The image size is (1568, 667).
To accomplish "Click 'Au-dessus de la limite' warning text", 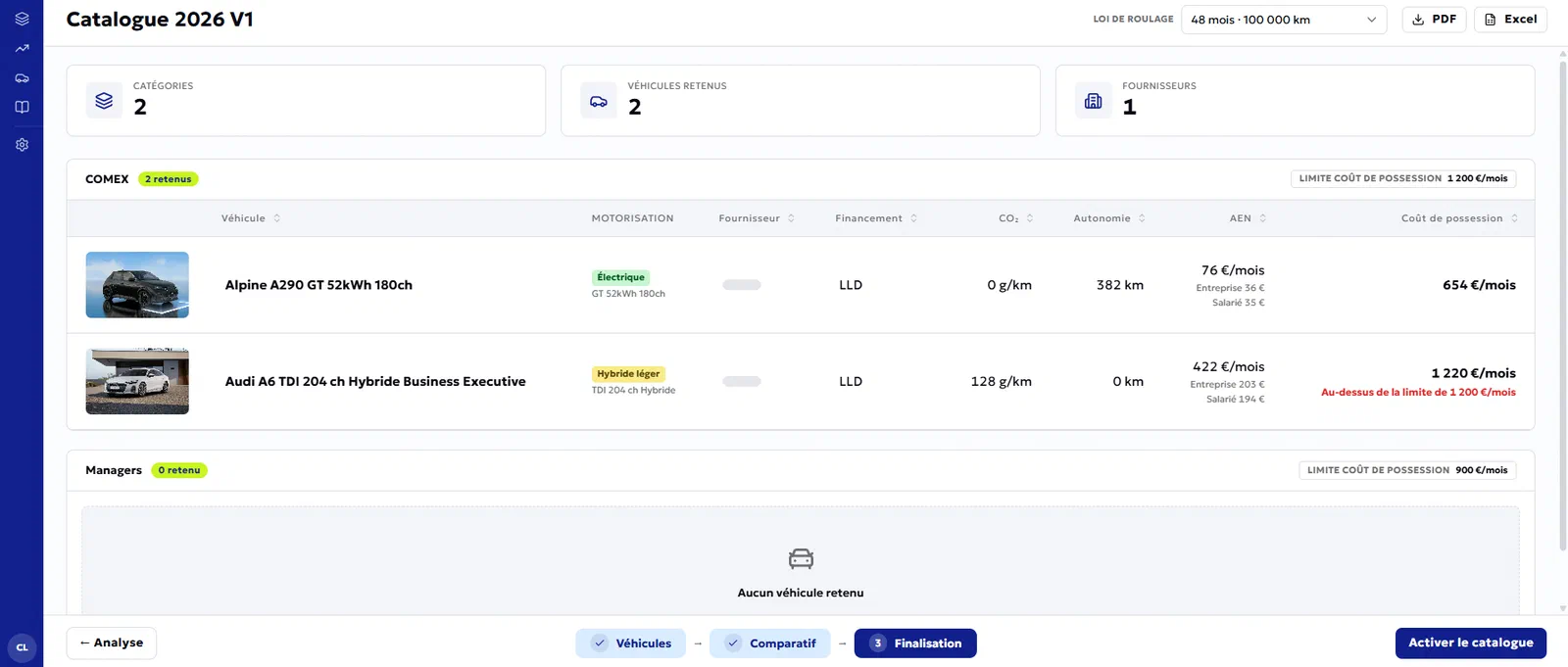I will click(x=1418, y=392).
